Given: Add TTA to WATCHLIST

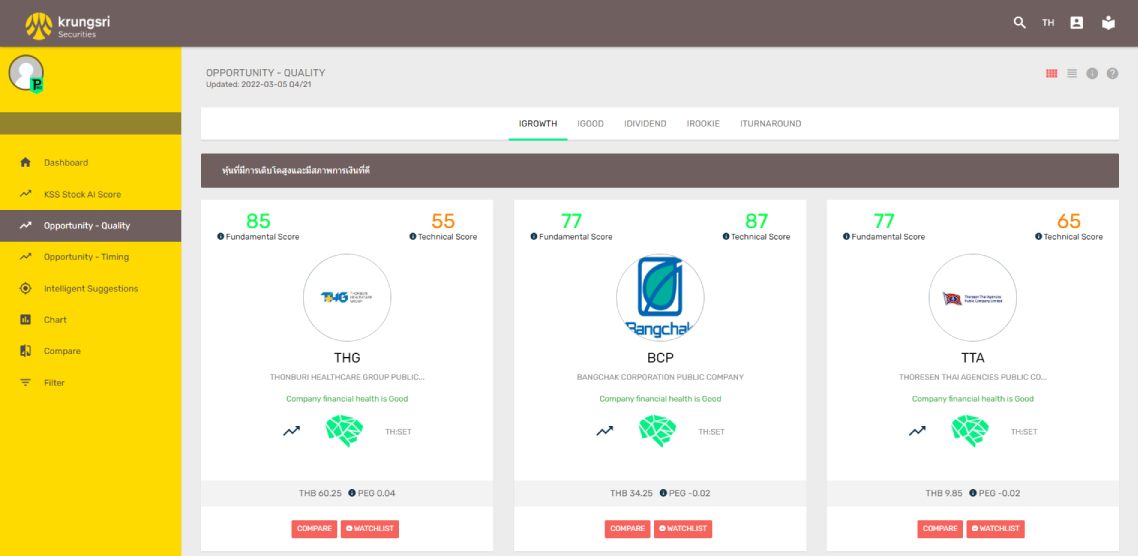Looking at the screenshot, I should coord(996,529).
